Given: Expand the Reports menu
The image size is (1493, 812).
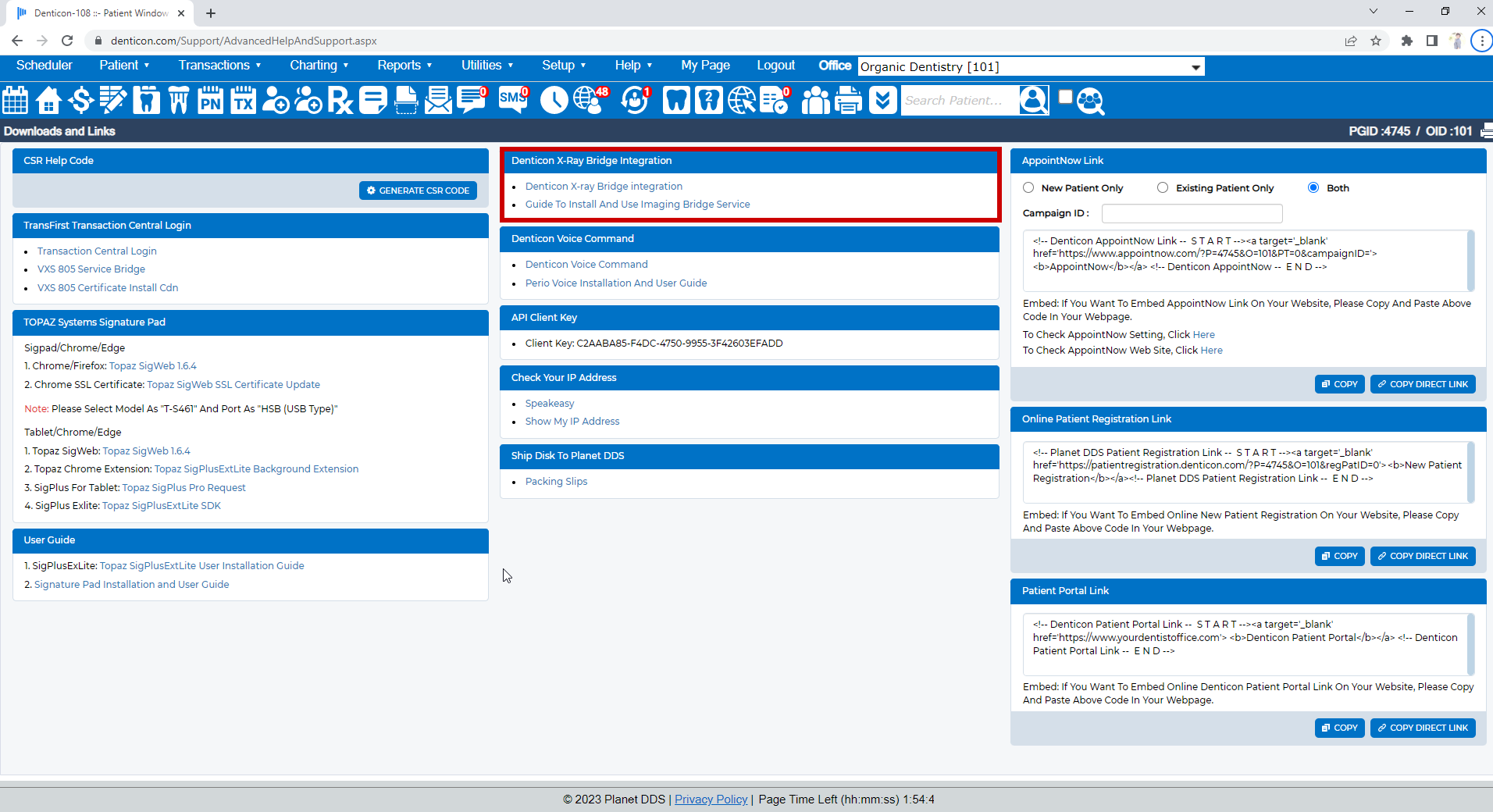Looking at the screenshot, I should pyautogui.click(x=404, y=65).
